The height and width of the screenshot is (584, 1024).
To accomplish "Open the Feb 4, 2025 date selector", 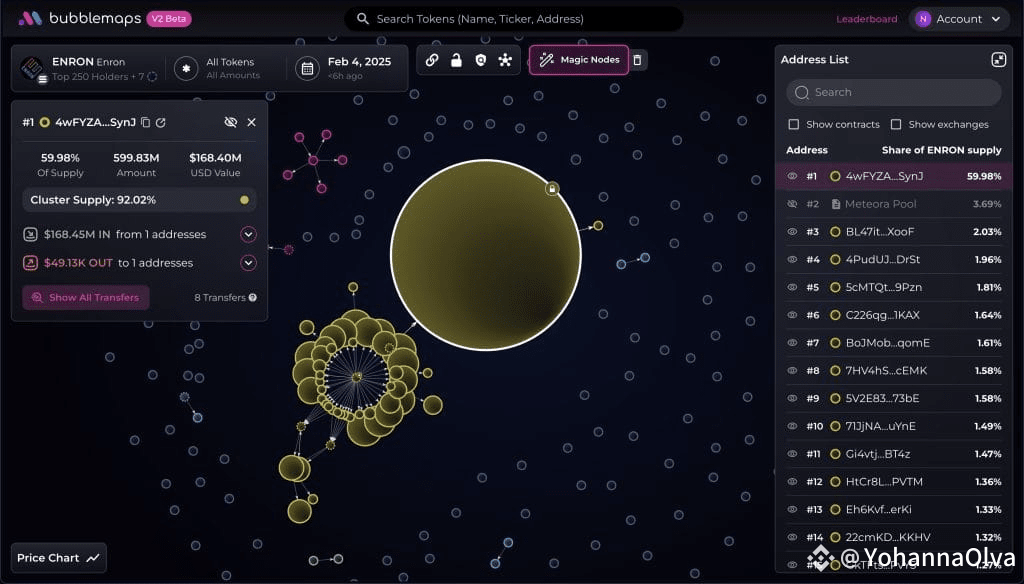I will click(349, 69).
